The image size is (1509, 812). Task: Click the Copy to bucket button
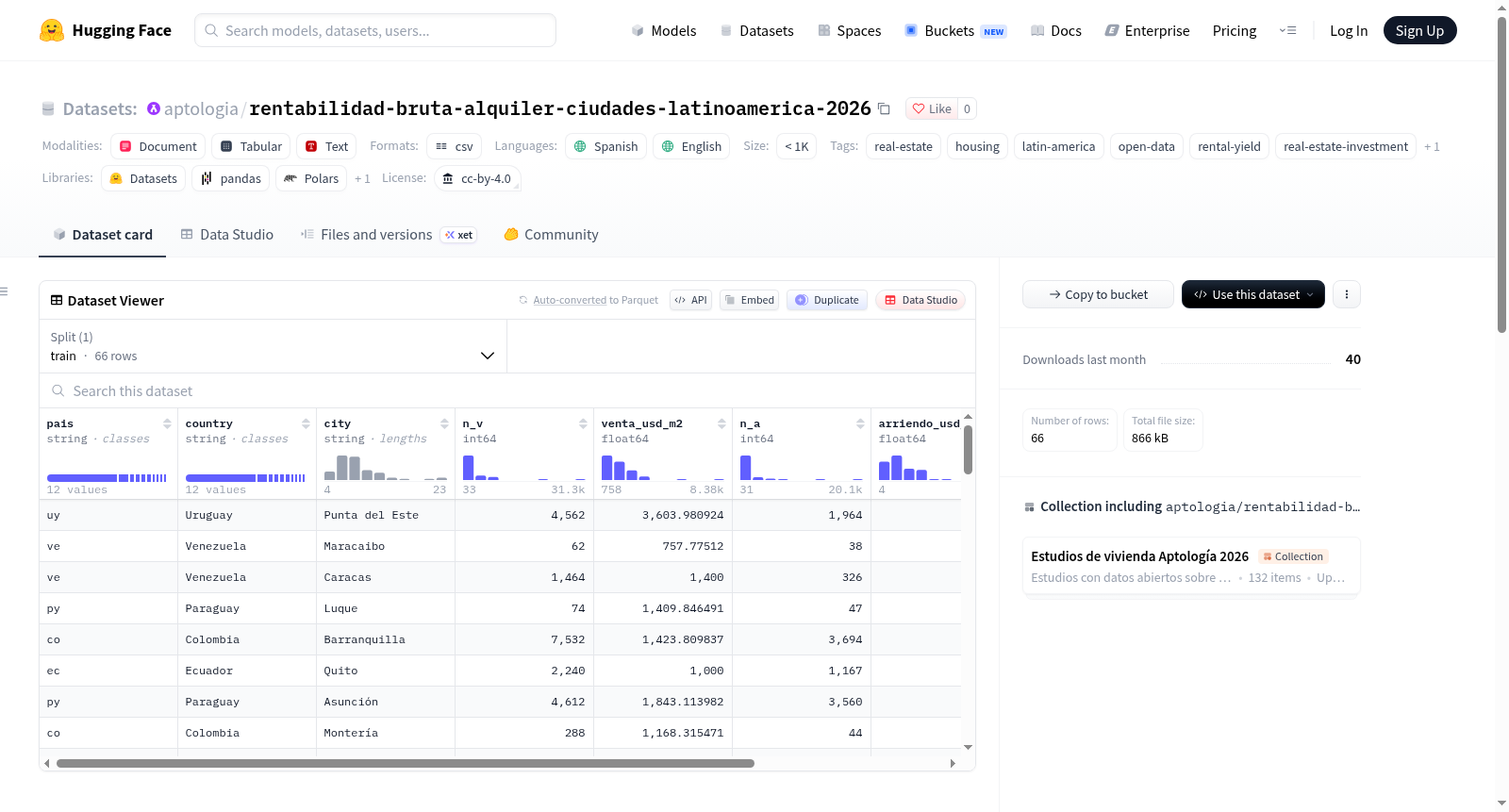tap(1098, 294)
